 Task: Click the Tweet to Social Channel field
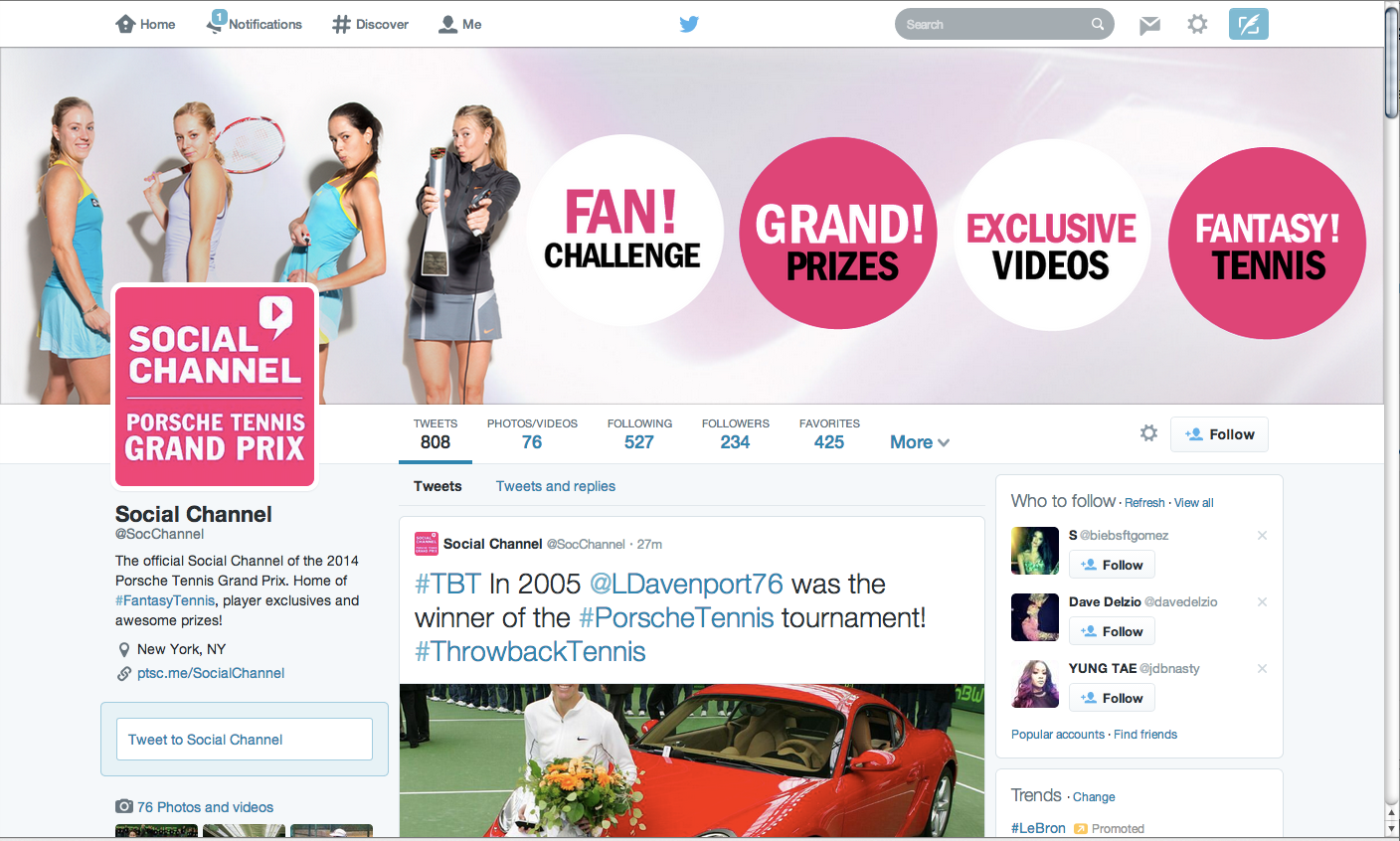click(245, 740)
